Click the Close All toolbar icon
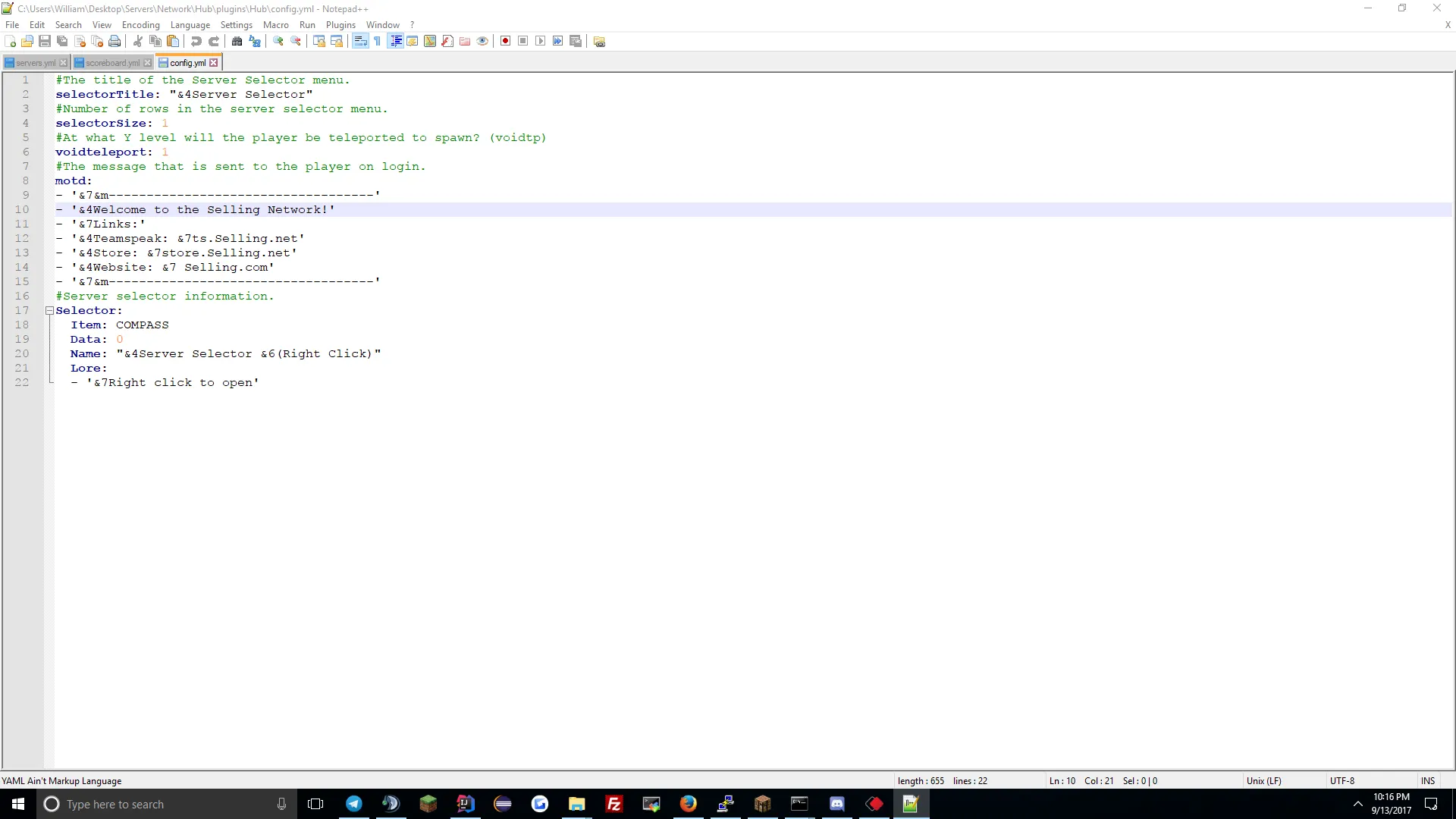This screenshot has height=819, width=1456. pyautogui.click(x=97, y=41)
